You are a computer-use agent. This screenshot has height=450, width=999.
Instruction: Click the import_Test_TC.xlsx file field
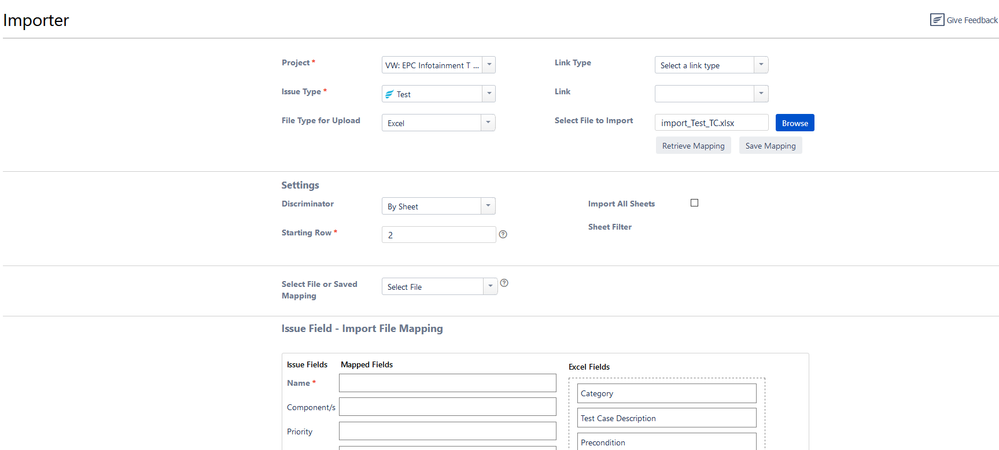pyautogui.click(x=712, y=122)
